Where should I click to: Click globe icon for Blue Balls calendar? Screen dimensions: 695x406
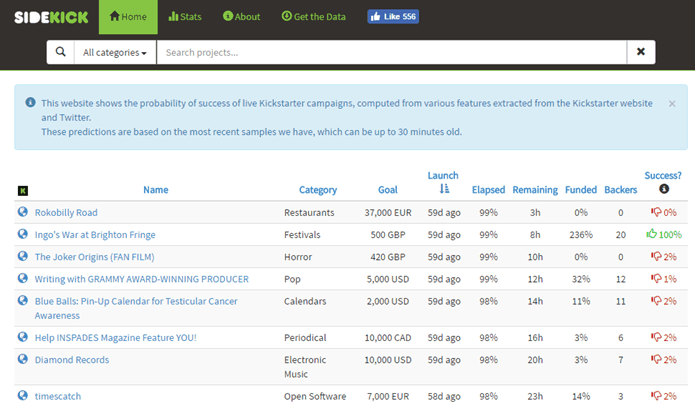pyautogui.click(x=23, y=301)
